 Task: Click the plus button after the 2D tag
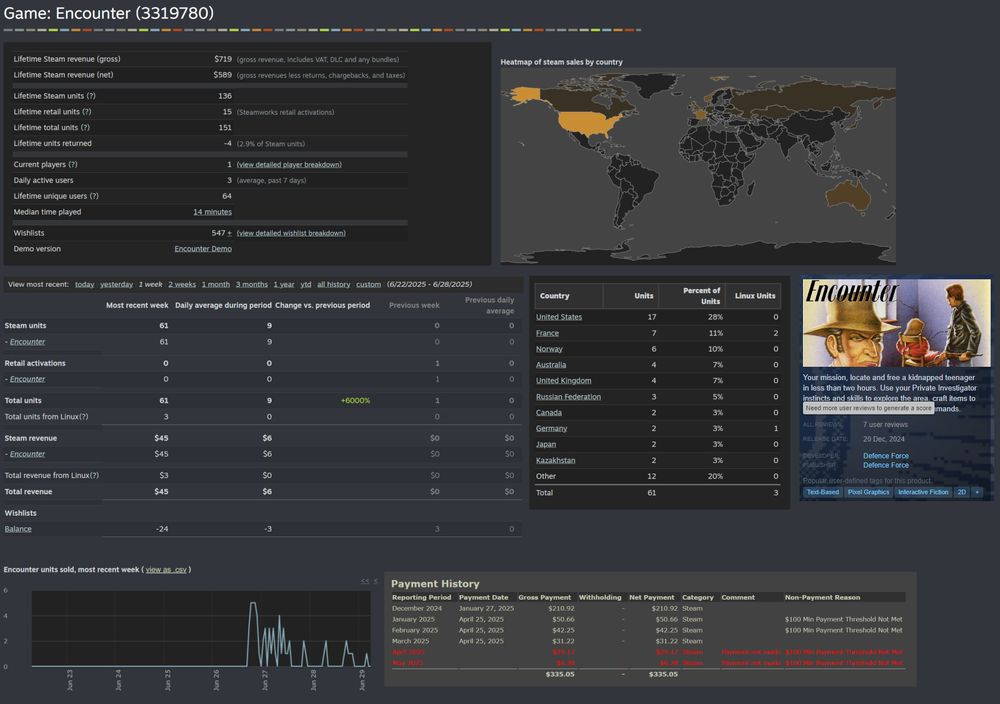pyautogui.click(x=976, y=492)
